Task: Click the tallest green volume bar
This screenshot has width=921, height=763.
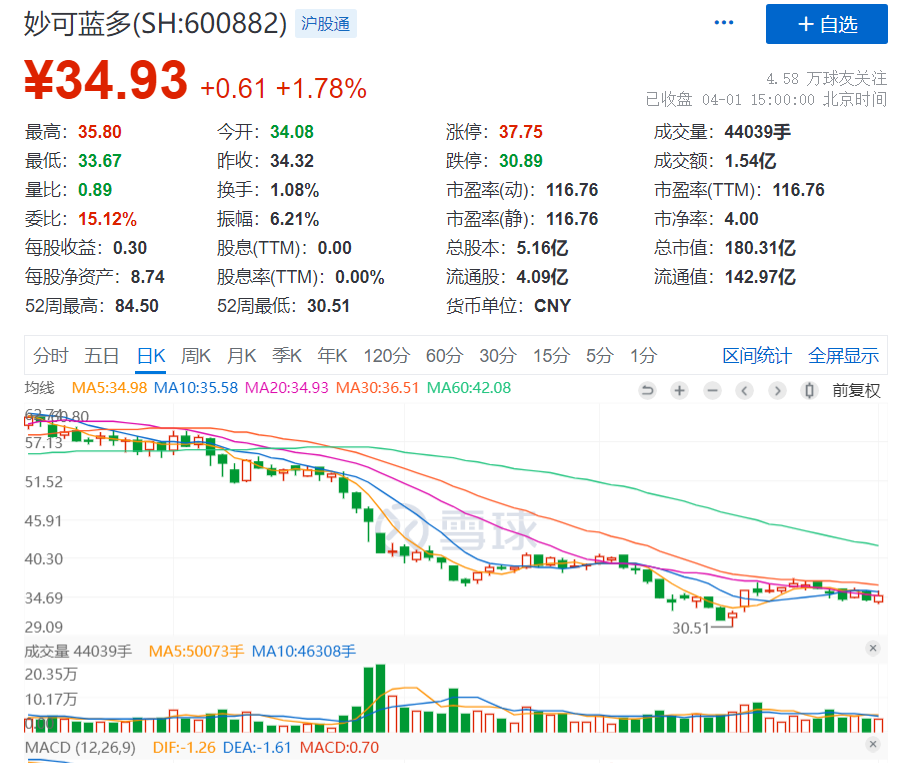Action: tap(380, 698)
